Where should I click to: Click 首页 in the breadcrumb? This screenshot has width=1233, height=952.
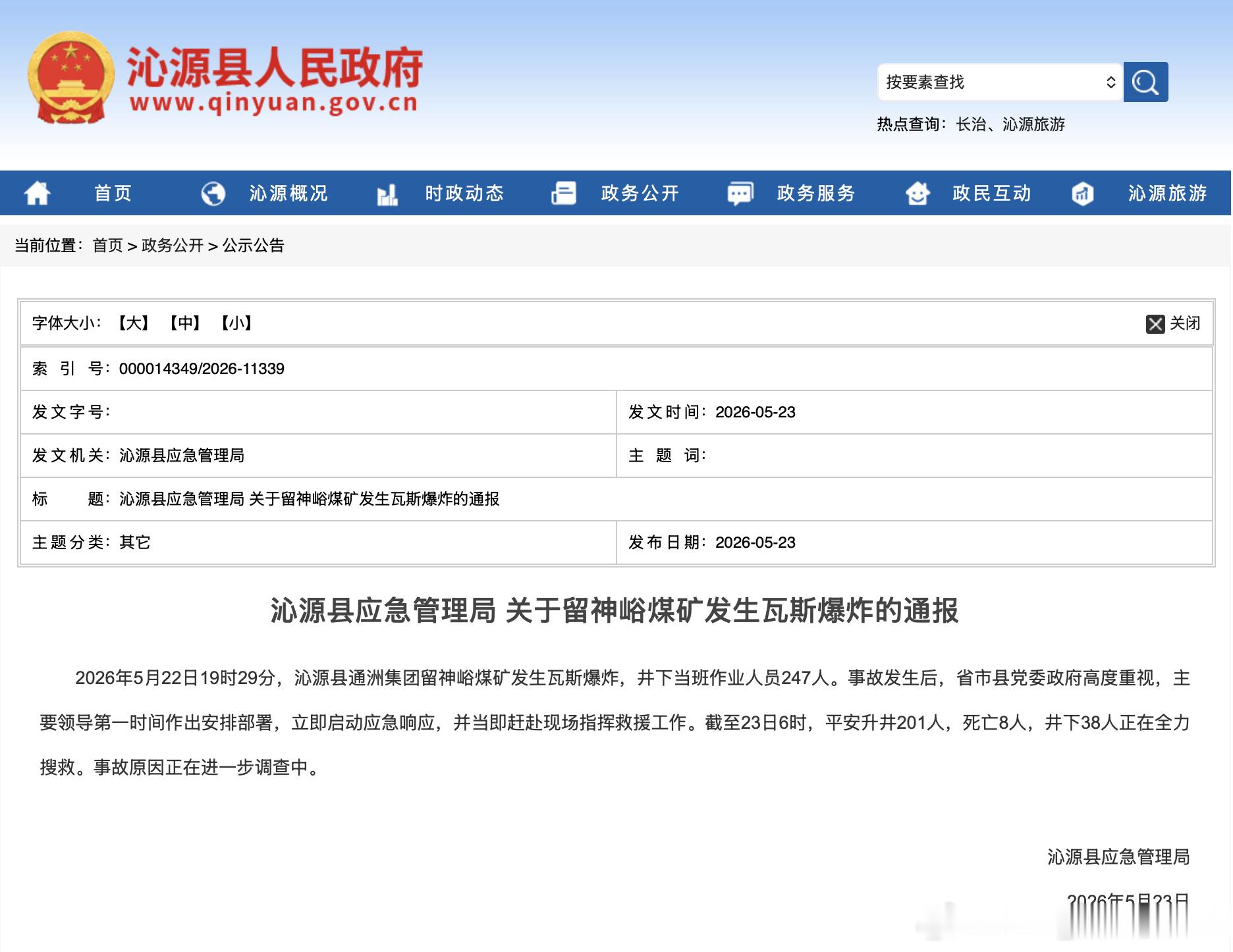tap(108, 246)
